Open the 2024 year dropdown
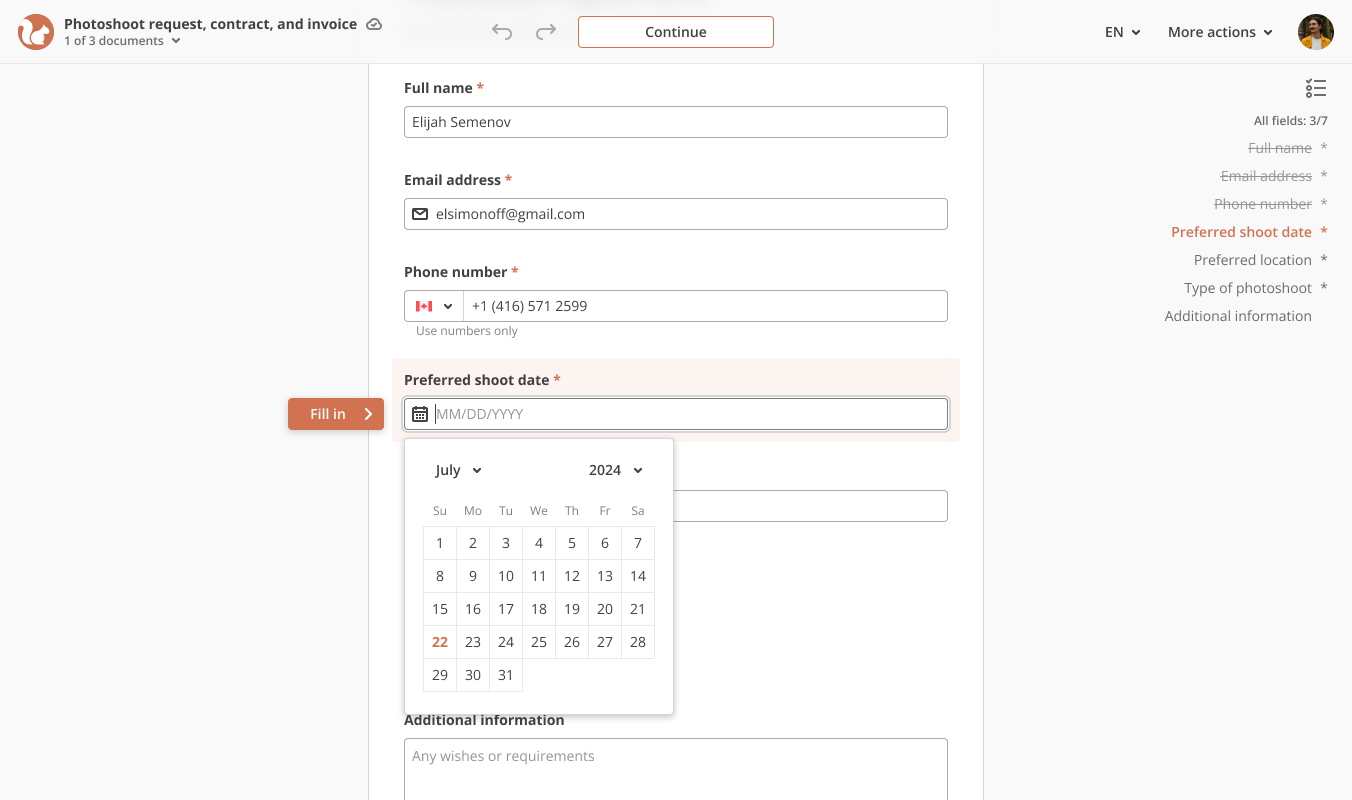Screen dimensions: 1352x800 point(616,470)
